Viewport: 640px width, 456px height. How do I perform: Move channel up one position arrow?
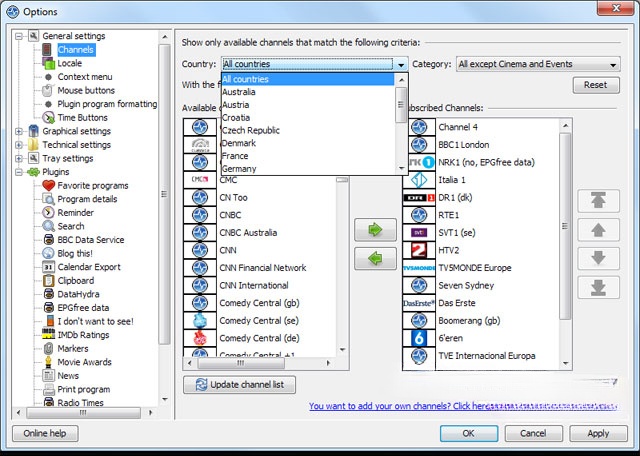coord(598,230)
